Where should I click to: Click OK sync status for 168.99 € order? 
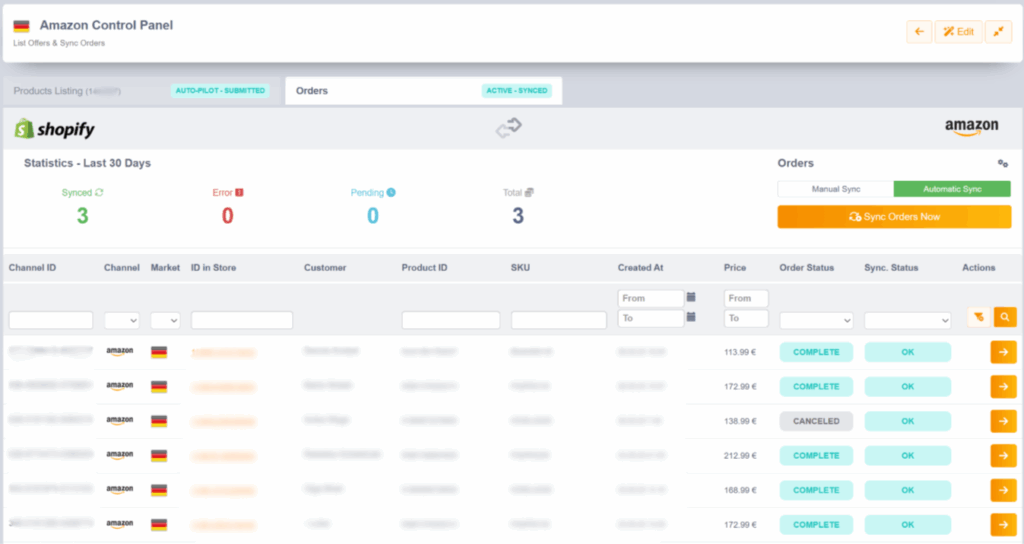908,490
